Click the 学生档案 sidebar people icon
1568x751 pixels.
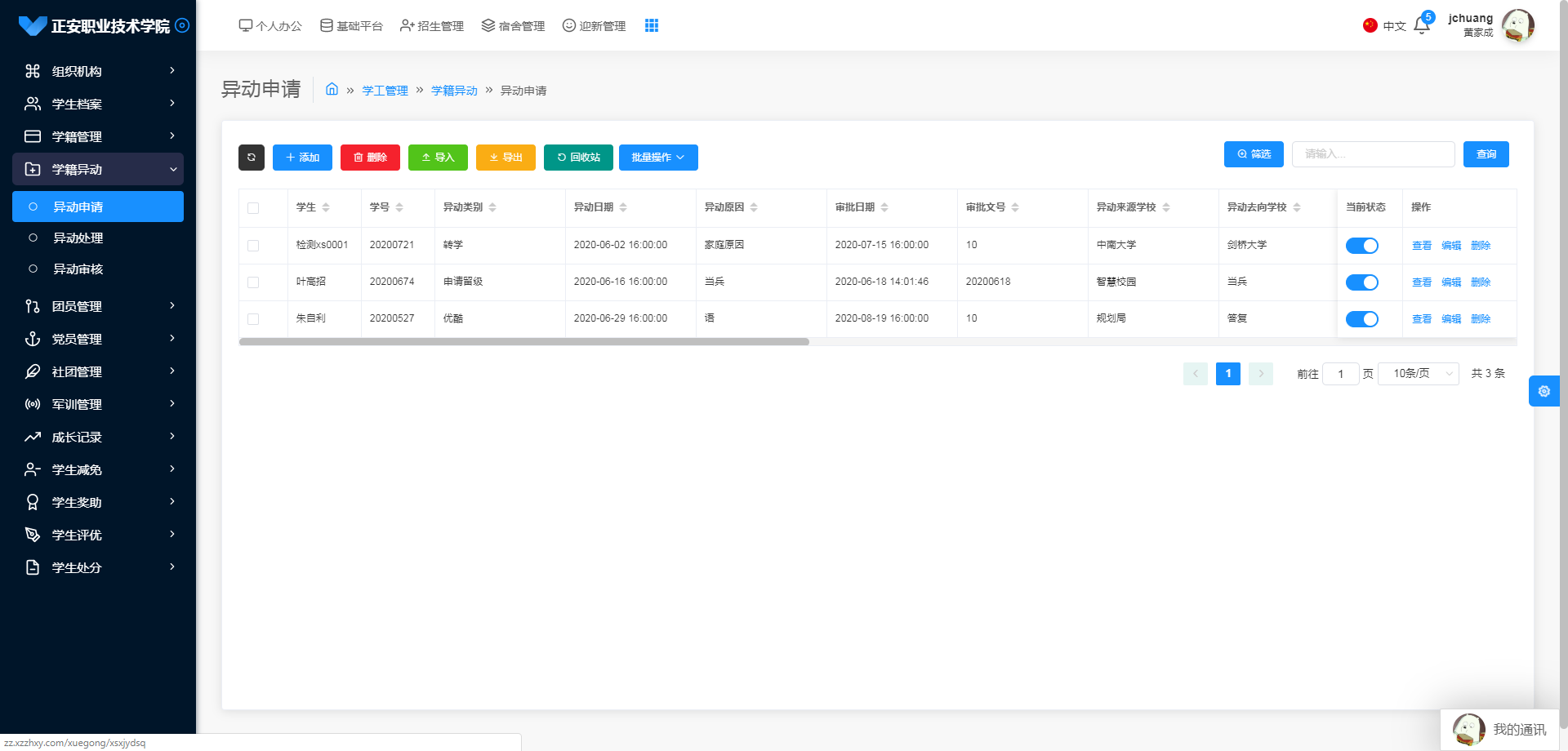coord(33,104)
